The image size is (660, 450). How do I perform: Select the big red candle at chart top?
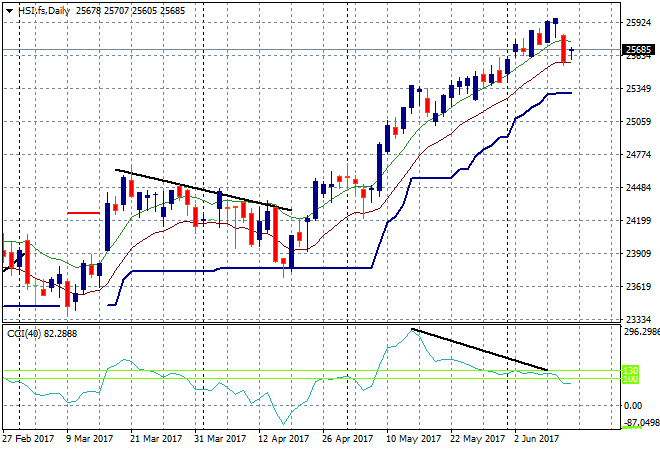click(564, 48)
